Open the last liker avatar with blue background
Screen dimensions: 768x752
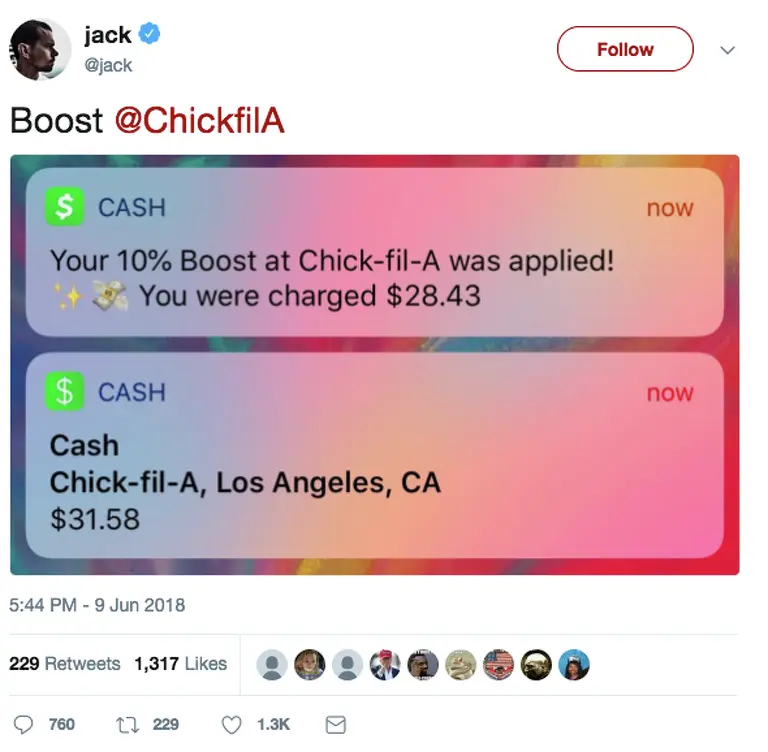pos(574,665)
